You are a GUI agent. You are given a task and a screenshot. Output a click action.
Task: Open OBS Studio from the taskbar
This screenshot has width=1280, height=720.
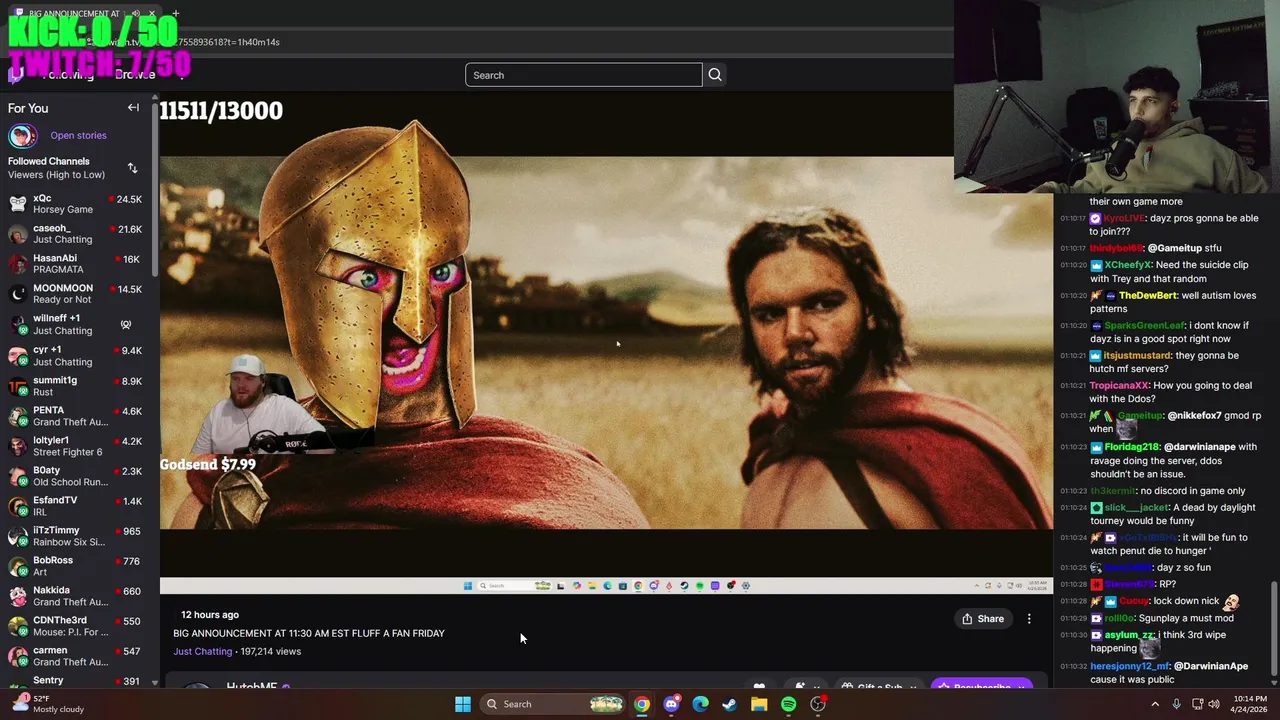click(x=818, y=704)
